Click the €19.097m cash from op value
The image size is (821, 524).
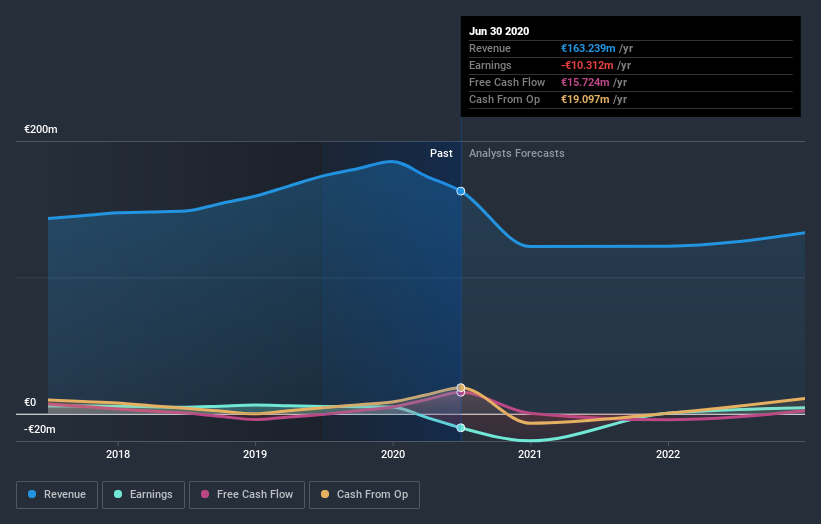pos(585,99)
